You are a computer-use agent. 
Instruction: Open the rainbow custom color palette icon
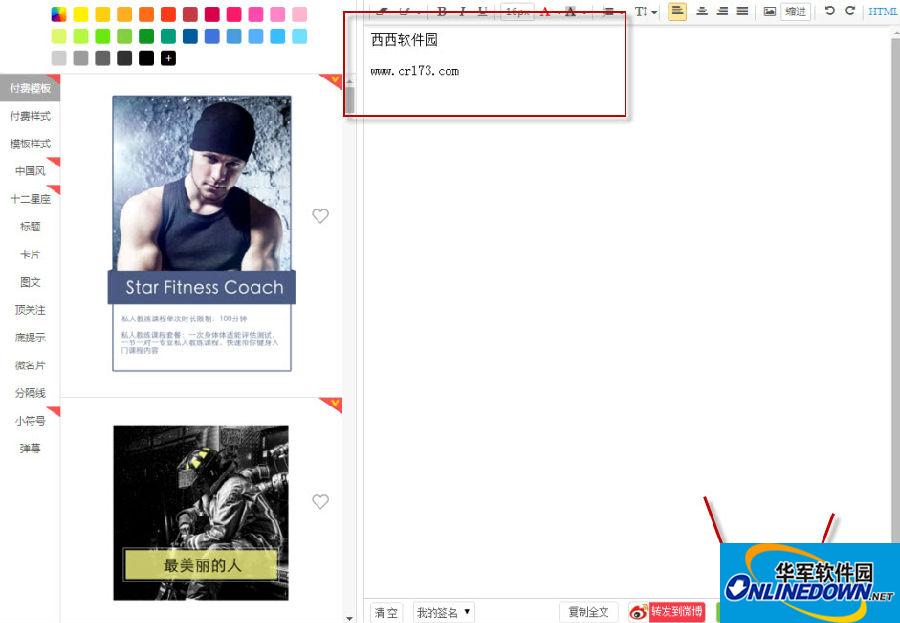pyautogui.click(x=59, y=14)
